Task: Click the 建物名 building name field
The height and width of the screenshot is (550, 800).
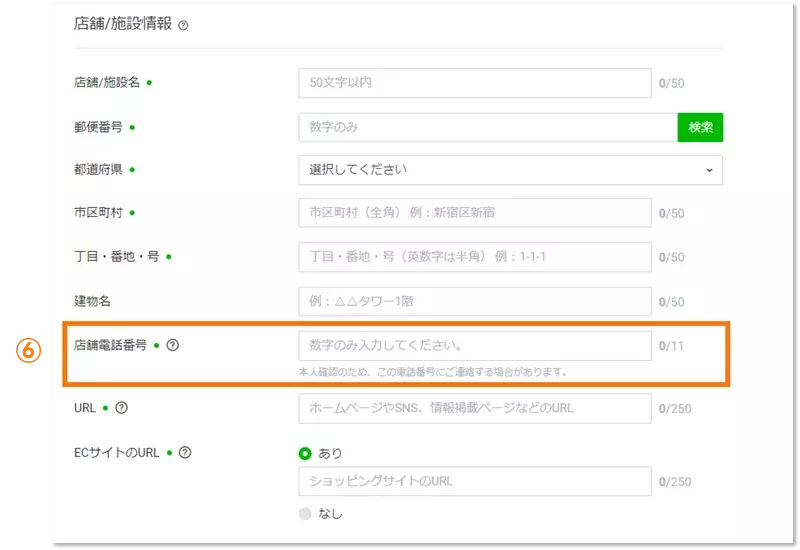Action: point(474,302)
